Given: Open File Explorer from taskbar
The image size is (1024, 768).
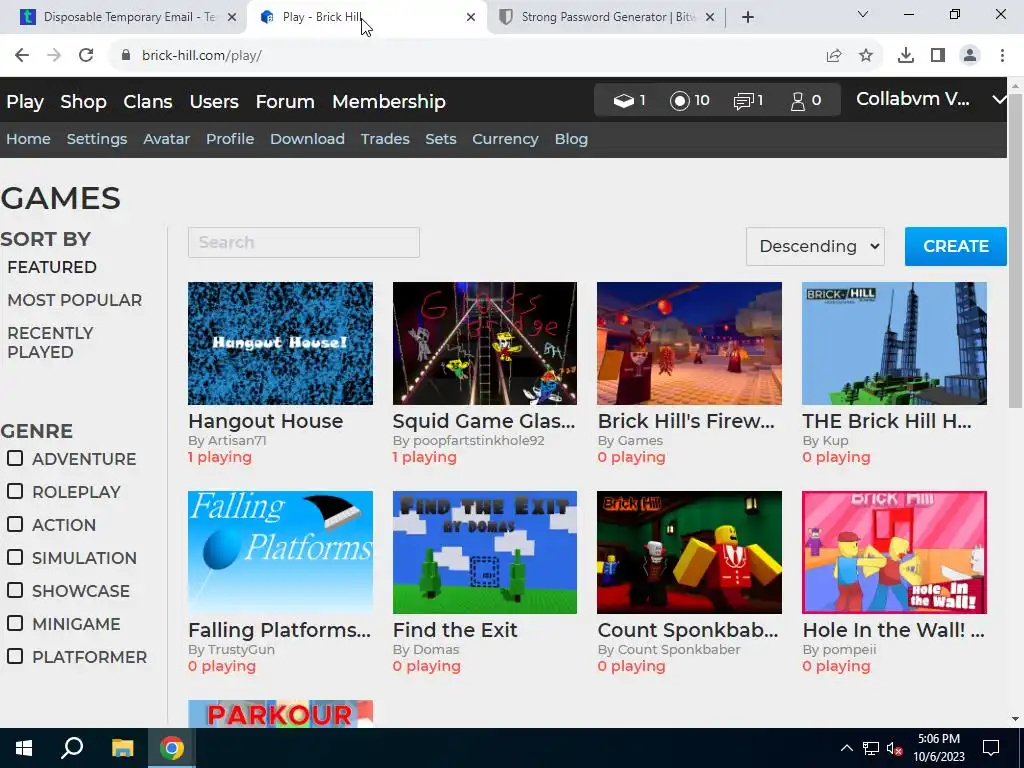Looking at the screenshot, I should [x=122, y=748].
